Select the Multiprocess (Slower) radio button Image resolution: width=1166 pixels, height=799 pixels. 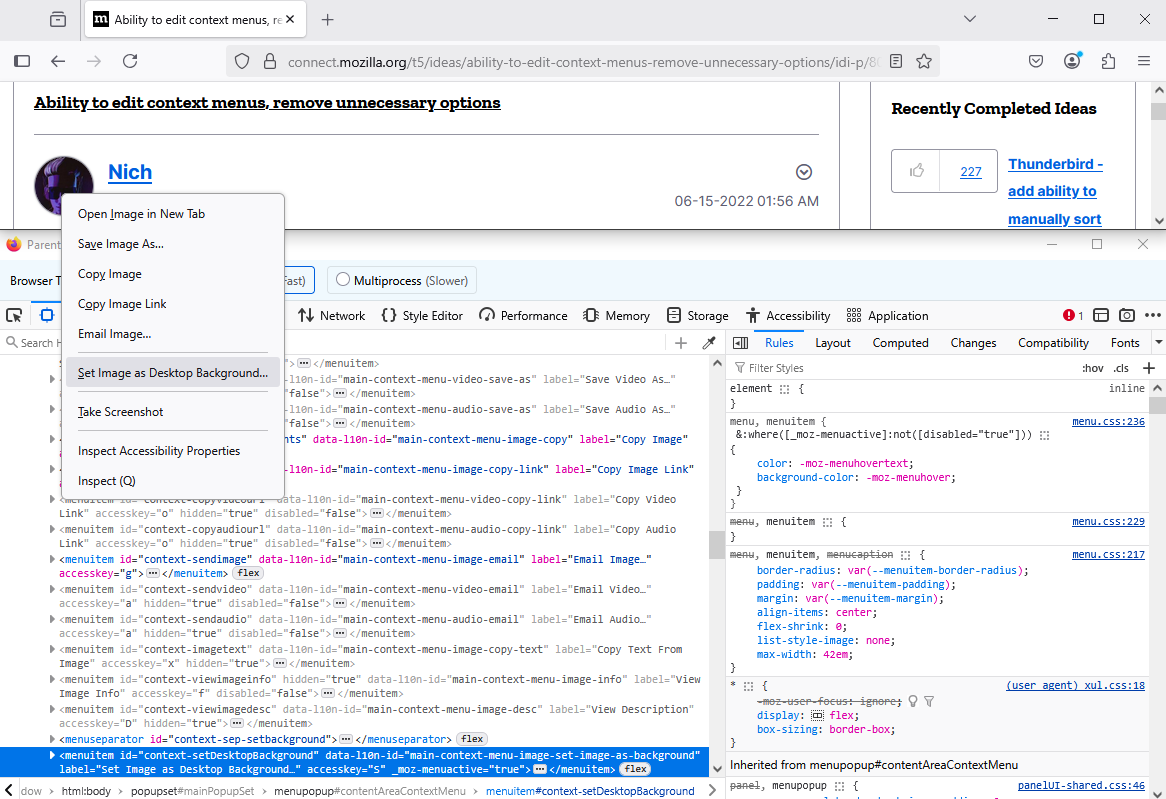[343, 280]
